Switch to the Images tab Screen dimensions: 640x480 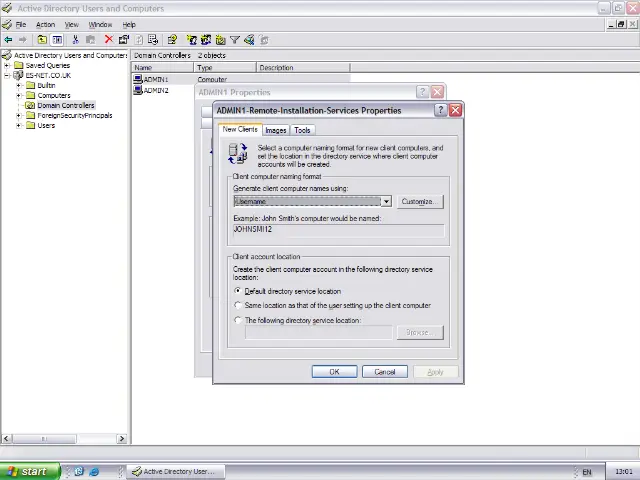[276, 130]
